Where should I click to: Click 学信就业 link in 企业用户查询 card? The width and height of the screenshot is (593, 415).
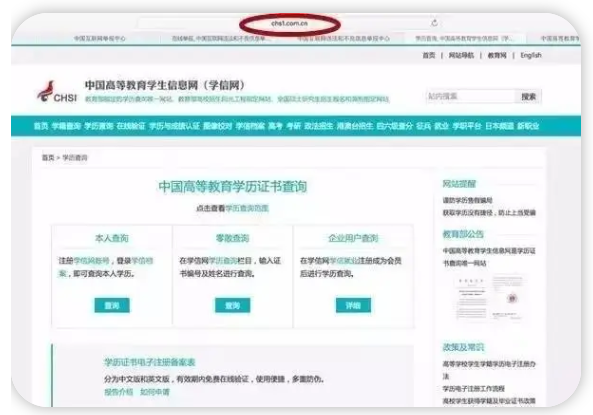[x=344, y=261]
